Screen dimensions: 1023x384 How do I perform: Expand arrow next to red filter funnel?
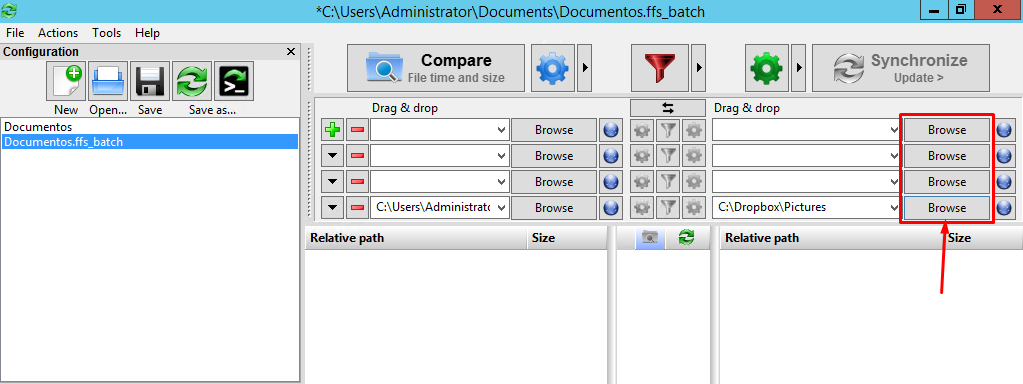point(699,68)
